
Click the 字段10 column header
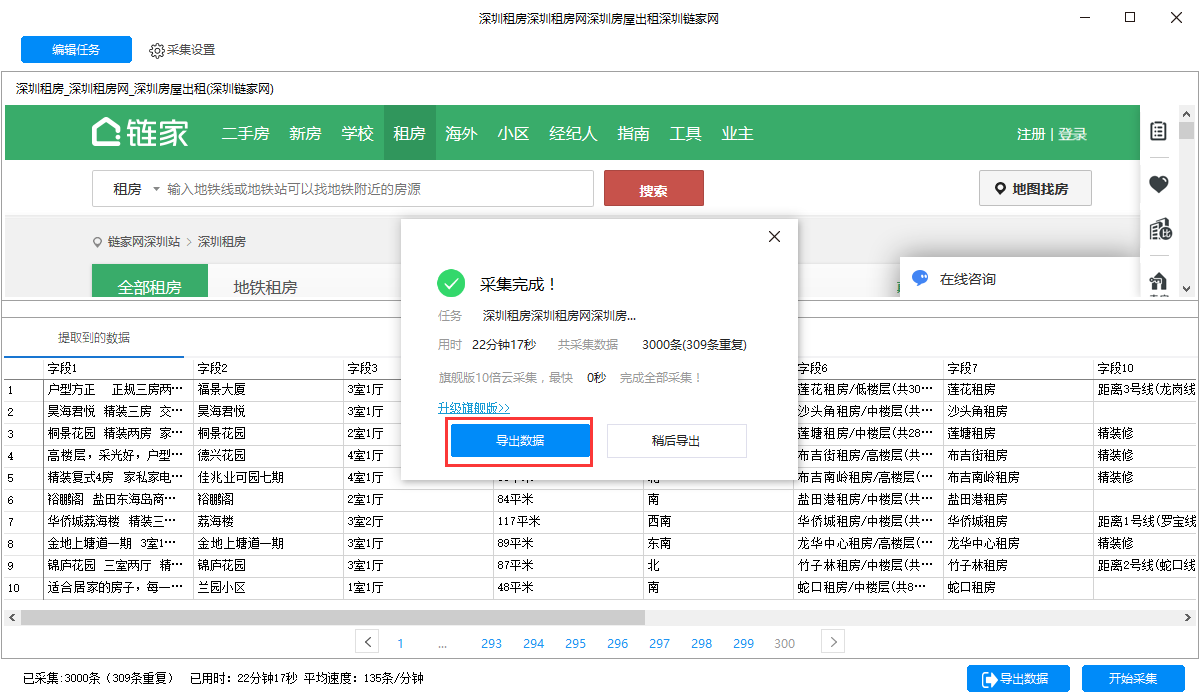[1145, 368]
